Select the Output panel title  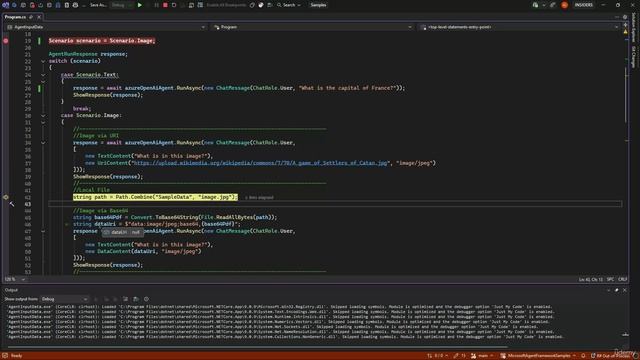click(11, 290)
